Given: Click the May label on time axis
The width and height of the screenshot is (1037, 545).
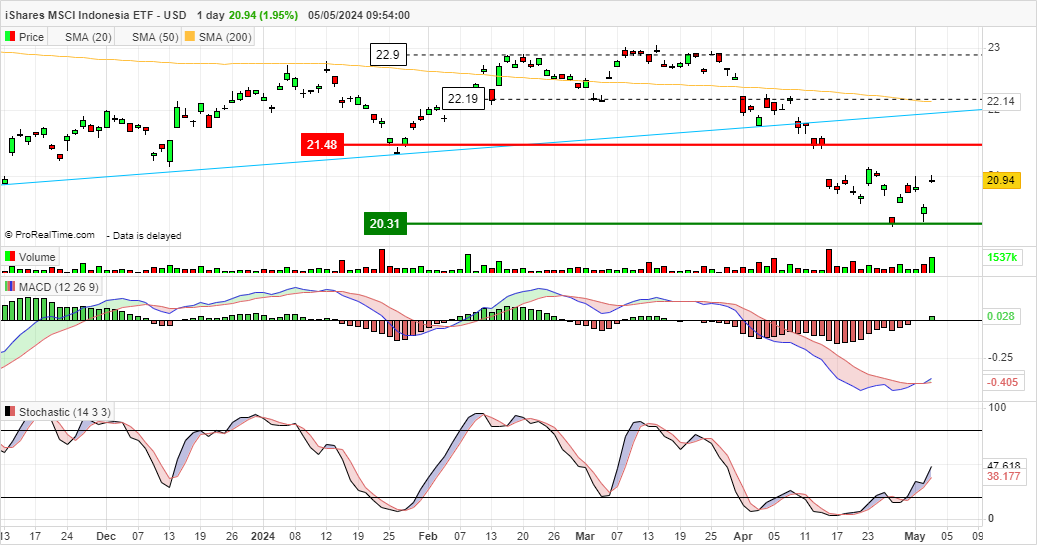Looking at the screenshot, I should point(915,536).
